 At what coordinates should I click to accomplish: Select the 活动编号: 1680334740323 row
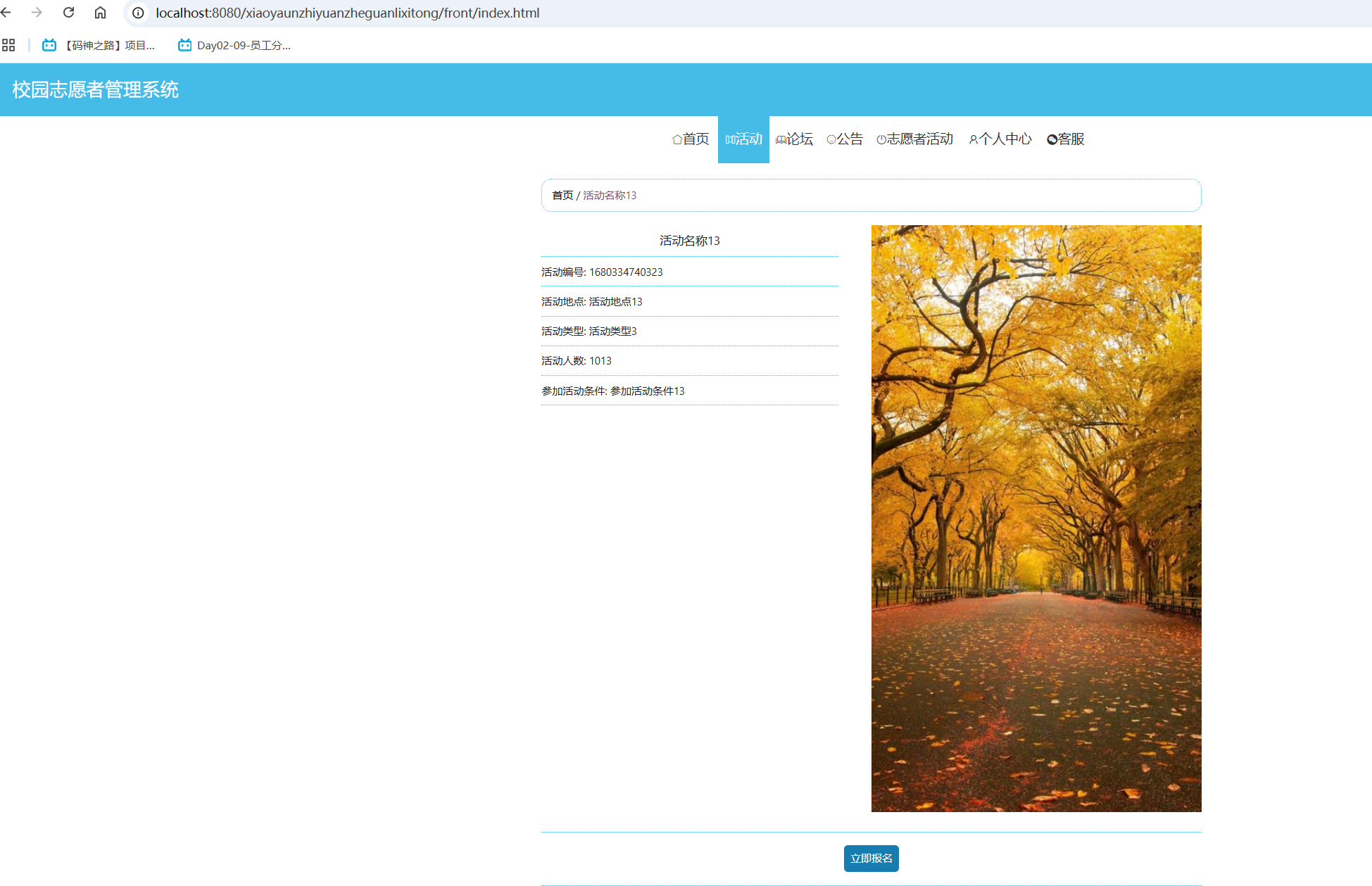coord(690,272)
